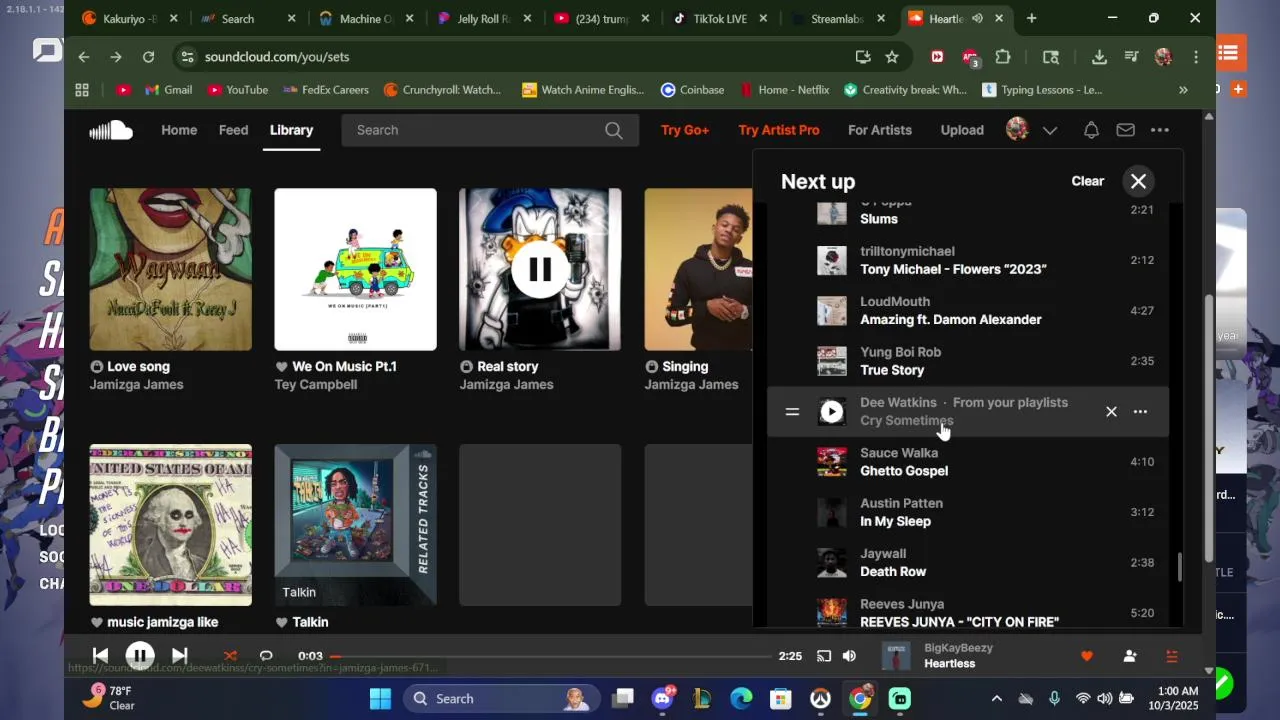Grab the reorder handle for Cry Sometimes

pyautogui.click(x=792, y=412)
